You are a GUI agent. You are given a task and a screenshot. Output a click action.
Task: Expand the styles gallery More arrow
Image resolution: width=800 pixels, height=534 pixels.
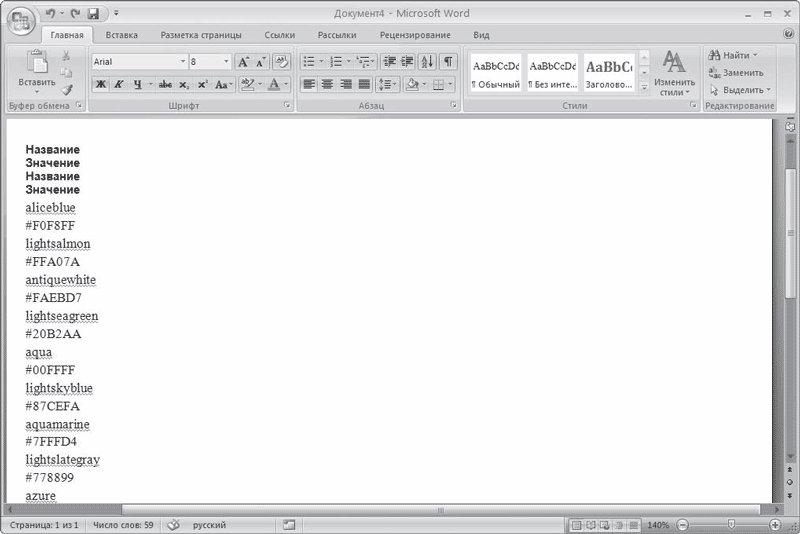coord(644,88)
